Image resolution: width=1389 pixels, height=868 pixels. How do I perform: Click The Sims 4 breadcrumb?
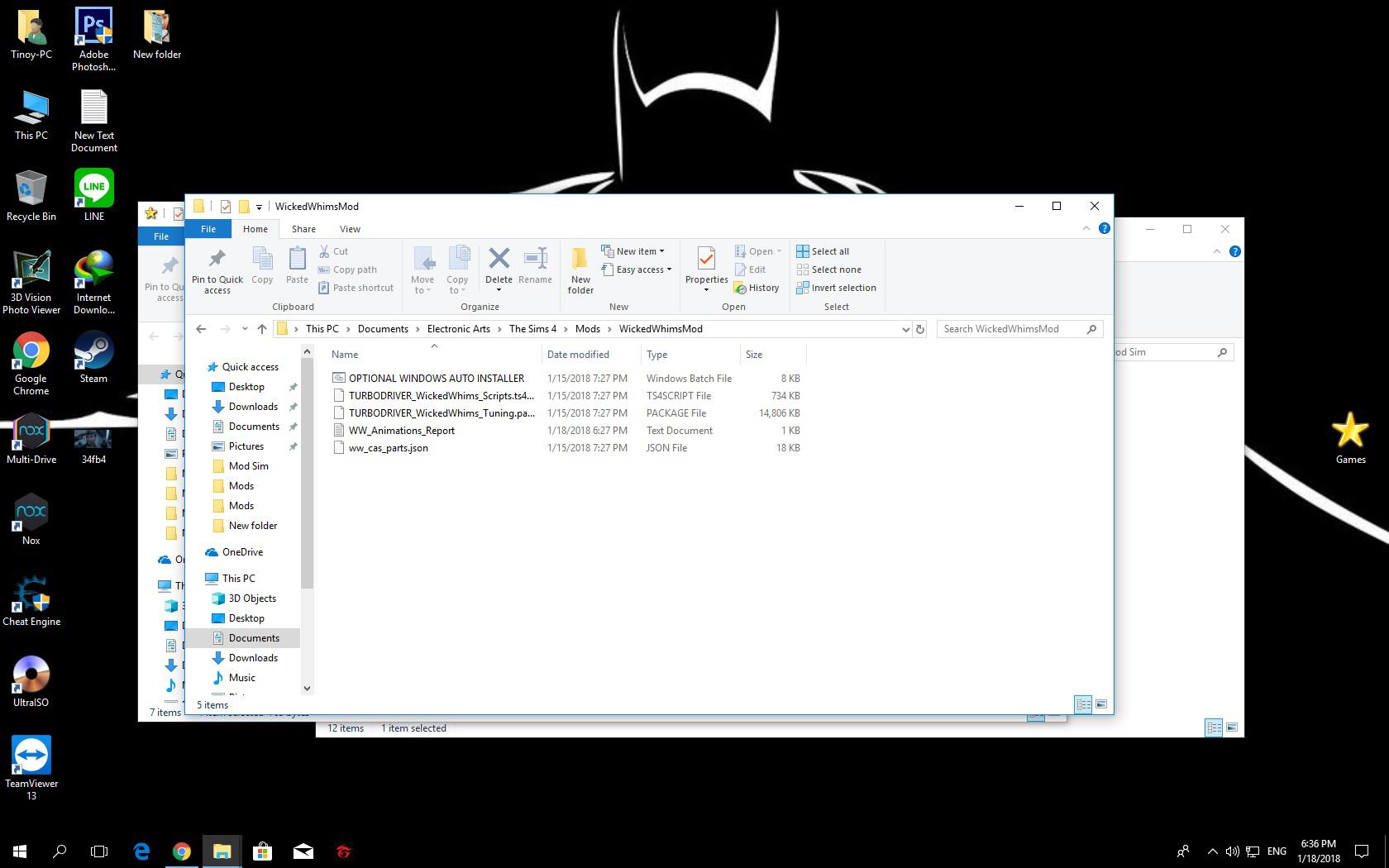532,329
